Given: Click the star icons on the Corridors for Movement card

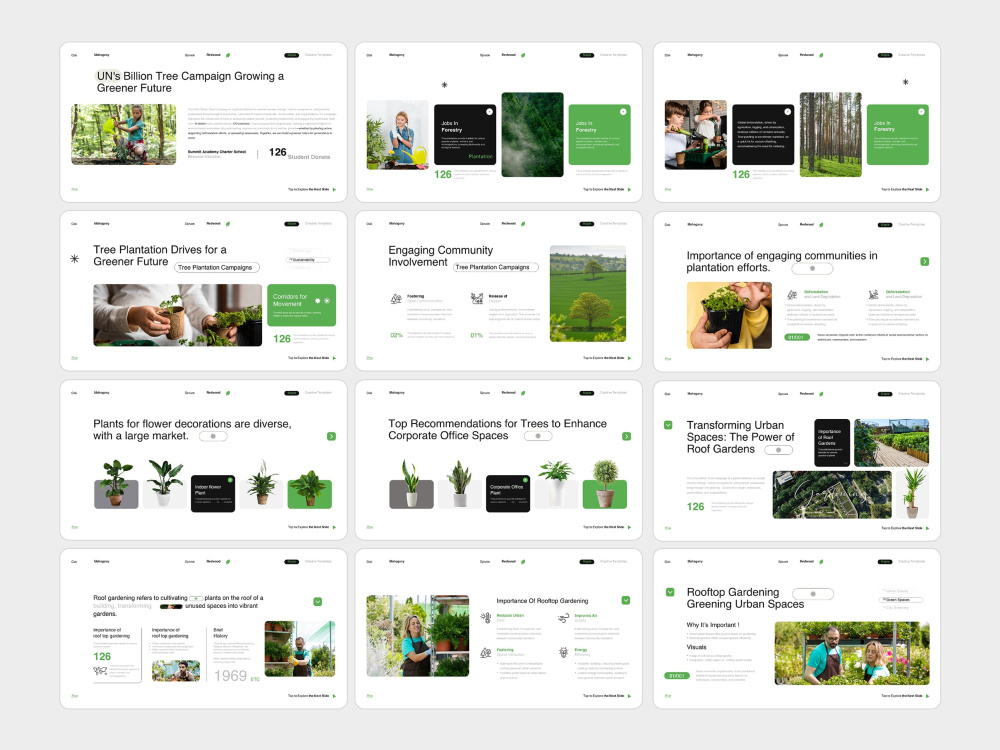Looking at the screenshot, I should click(322, 300).
